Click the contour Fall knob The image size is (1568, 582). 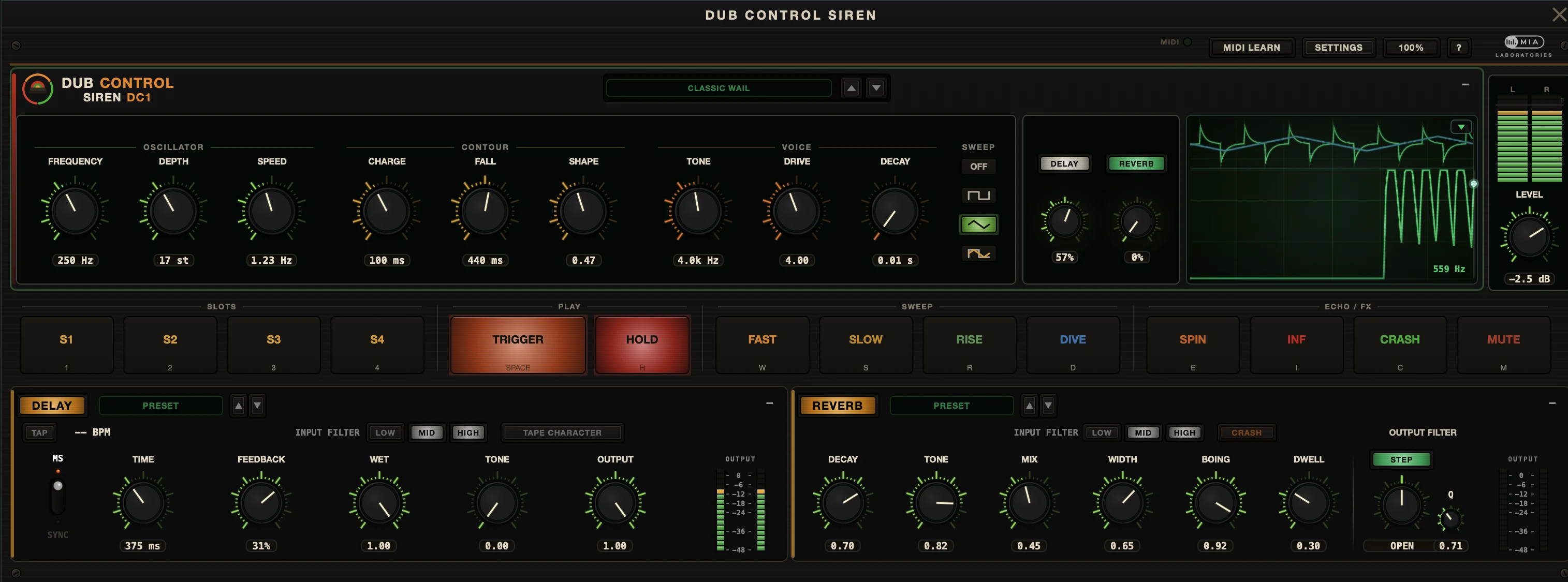coord(485,211)
